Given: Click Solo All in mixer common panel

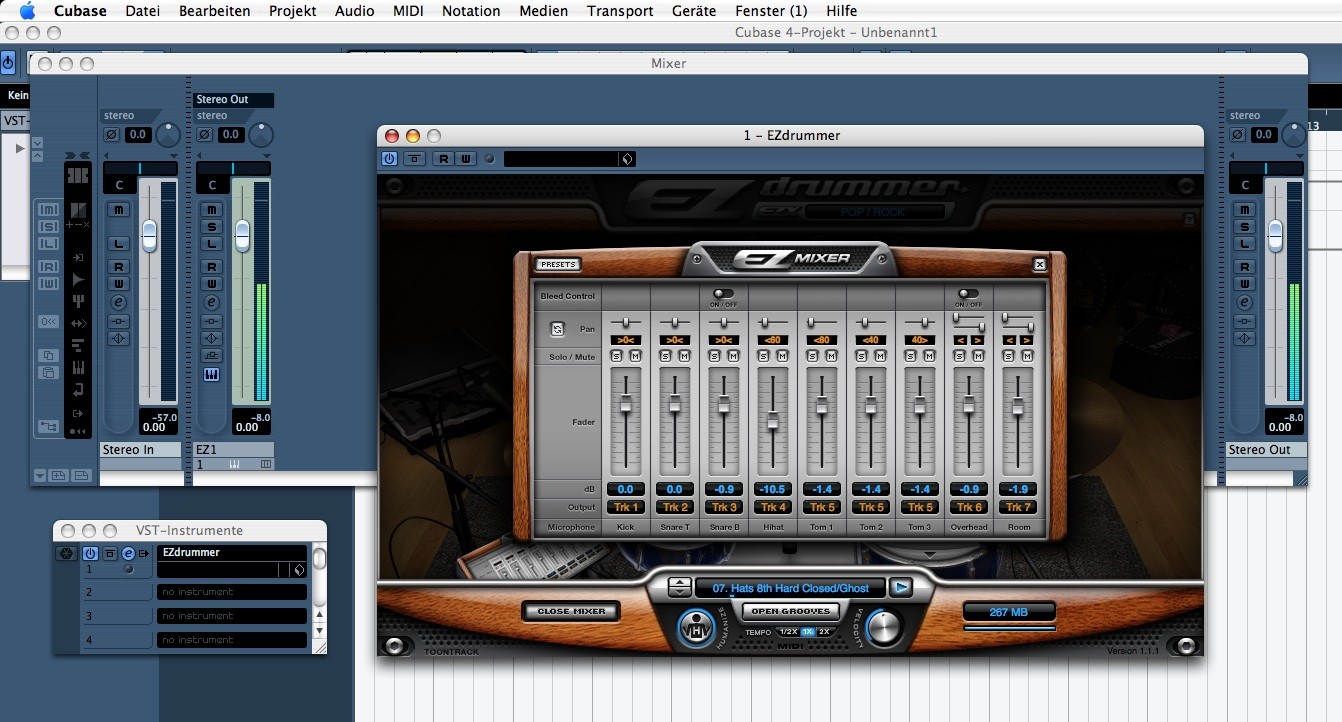Looking at the screenshot, I should pyautogui.click(x=49, y=226).
